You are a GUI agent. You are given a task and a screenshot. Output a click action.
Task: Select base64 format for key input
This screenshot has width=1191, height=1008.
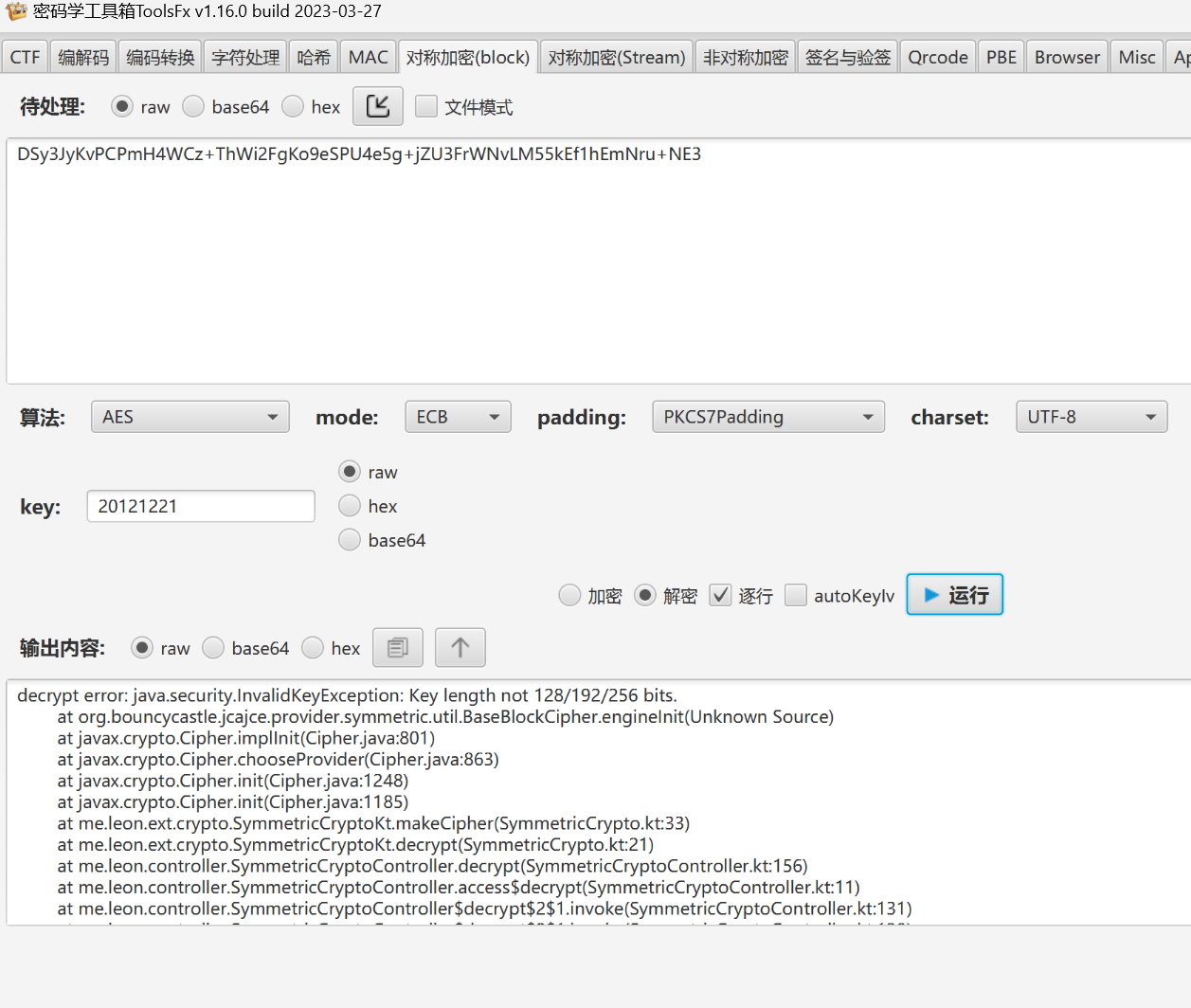349,540
